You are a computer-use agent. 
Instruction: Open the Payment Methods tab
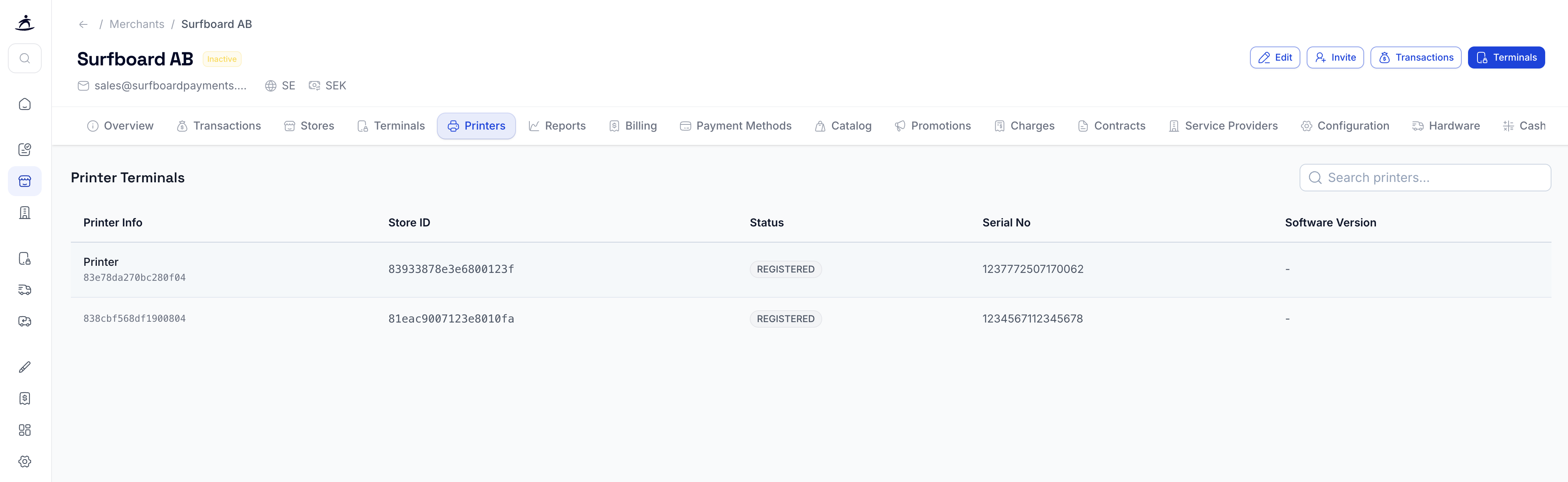pos(735,126)
